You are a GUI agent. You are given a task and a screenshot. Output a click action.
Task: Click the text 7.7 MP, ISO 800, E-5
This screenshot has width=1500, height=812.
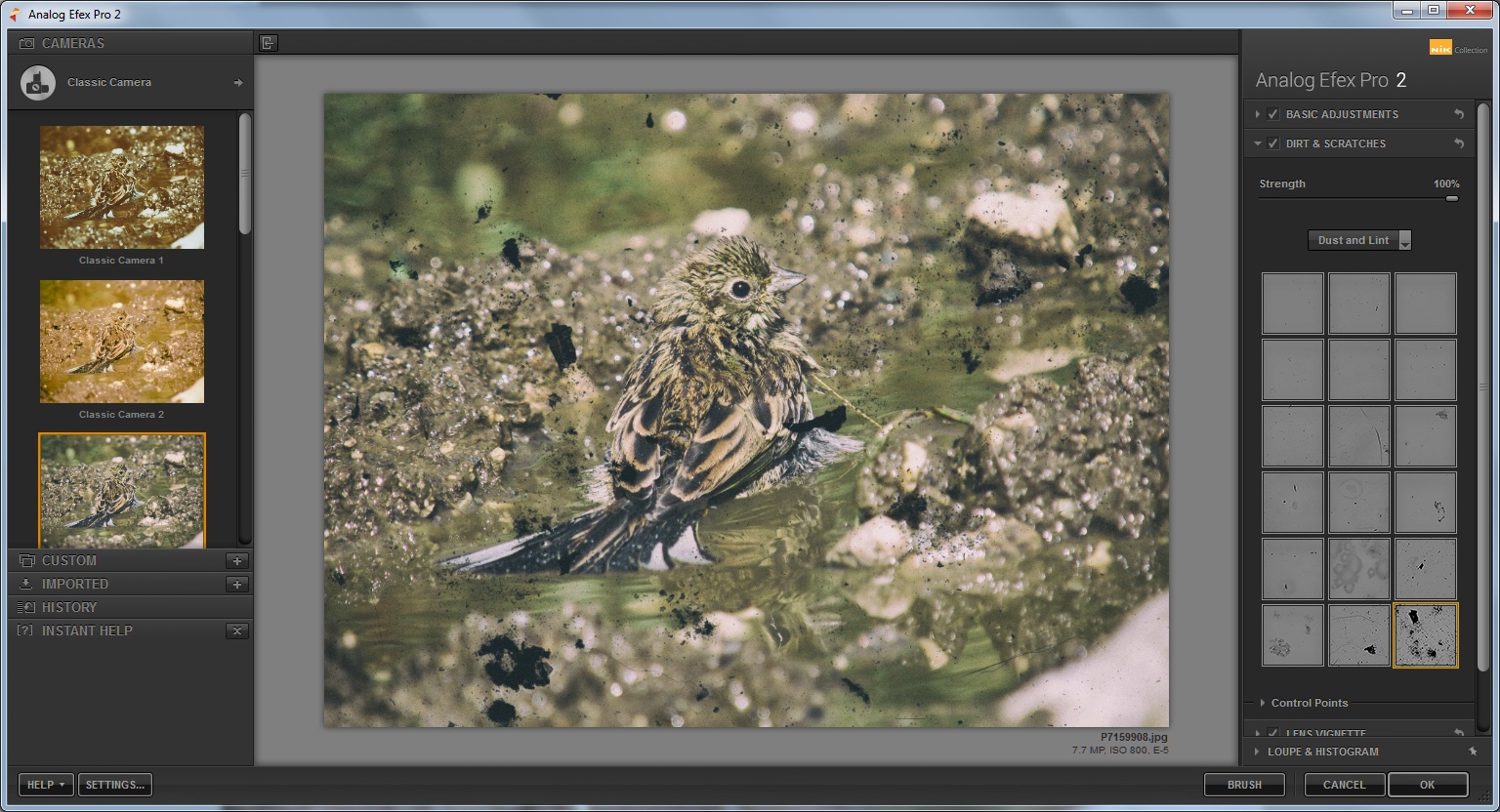tap(1120, 751)
